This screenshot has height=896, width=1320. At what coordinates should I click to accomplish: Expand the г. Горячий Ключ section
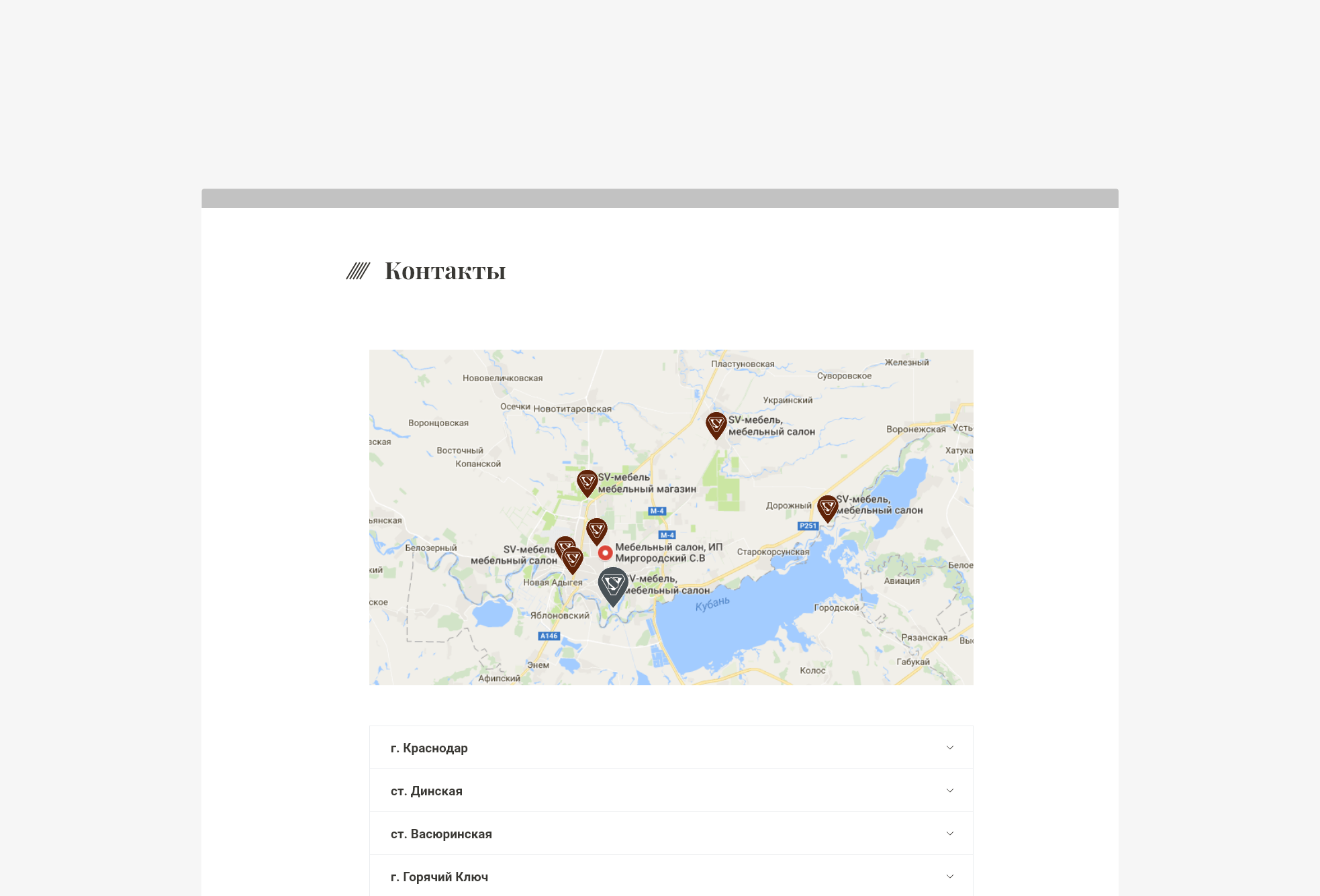click(671, 876)
